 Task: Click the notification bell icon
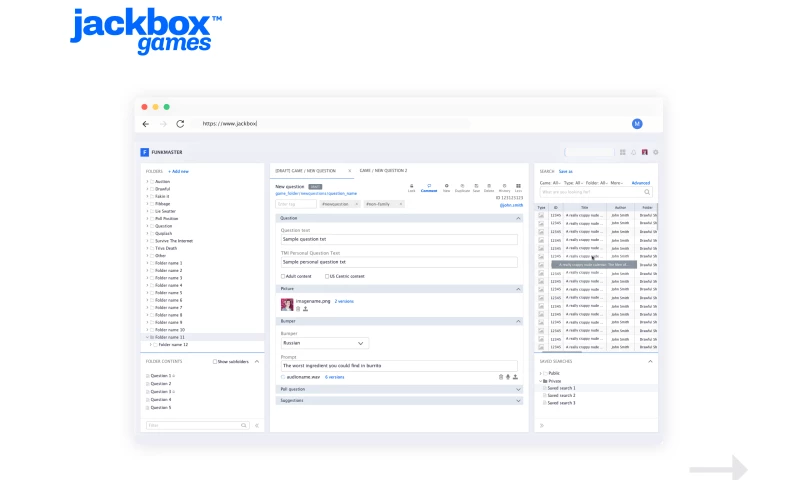pos(633,152)
